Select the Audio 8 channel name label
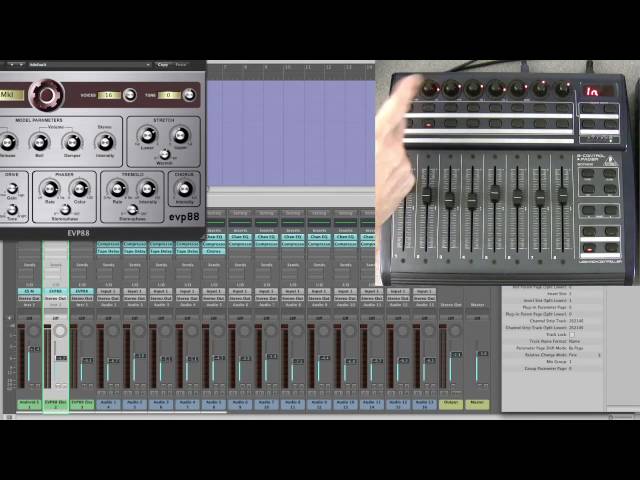 click(x=293, y=404)
